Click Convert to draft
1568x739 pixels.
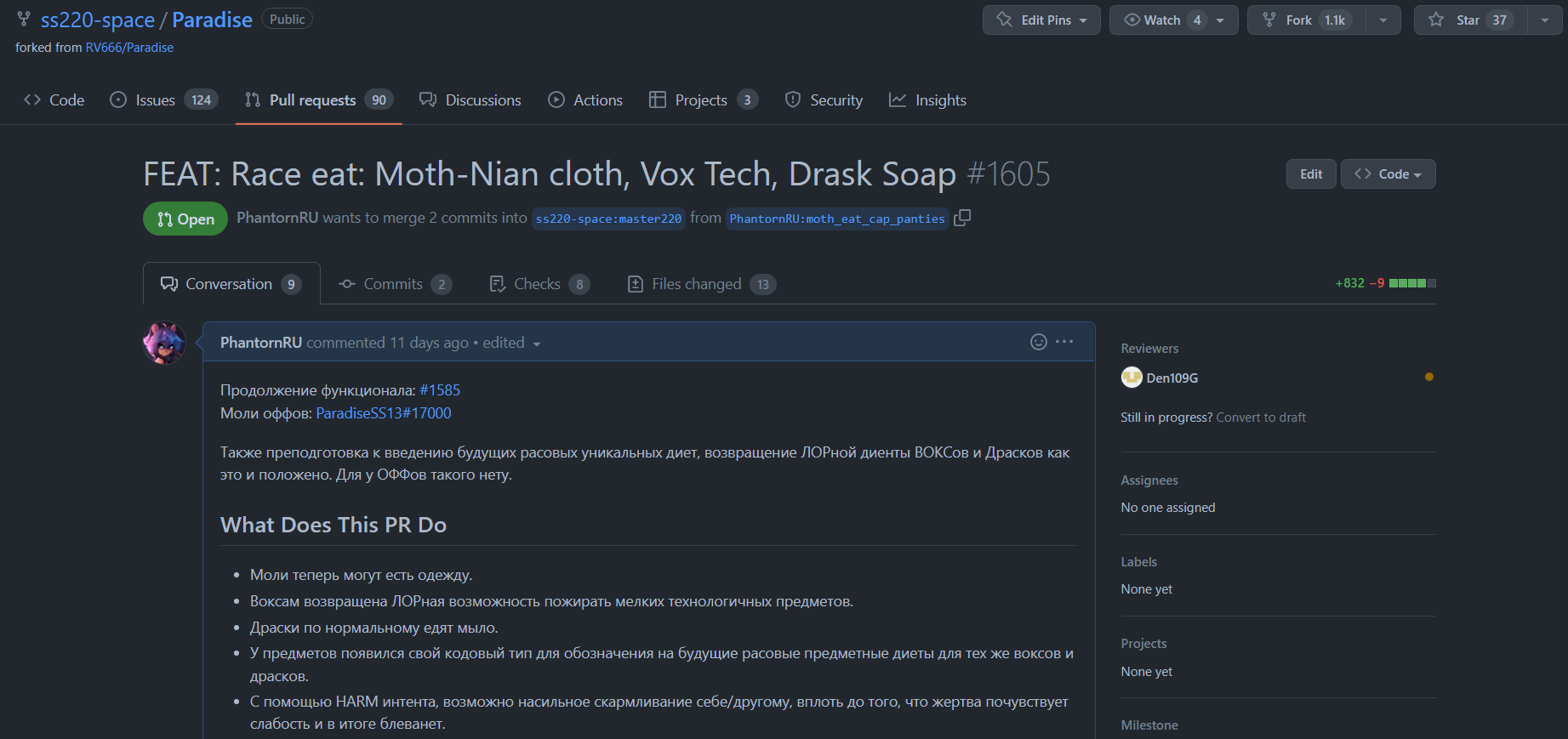(1261, 418)
